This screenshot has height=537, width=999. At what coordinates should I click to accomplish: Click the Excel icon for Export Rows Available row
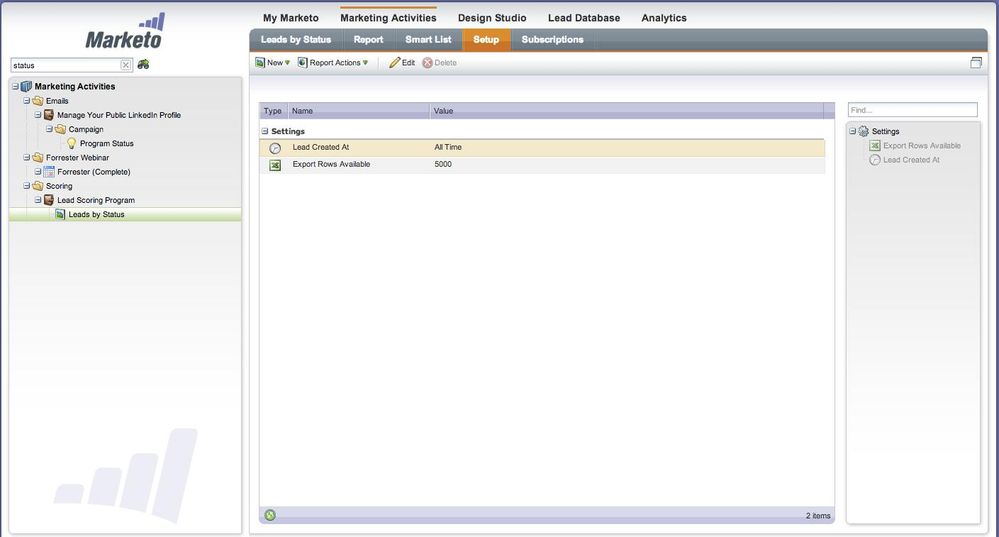(x=275, y=165)
